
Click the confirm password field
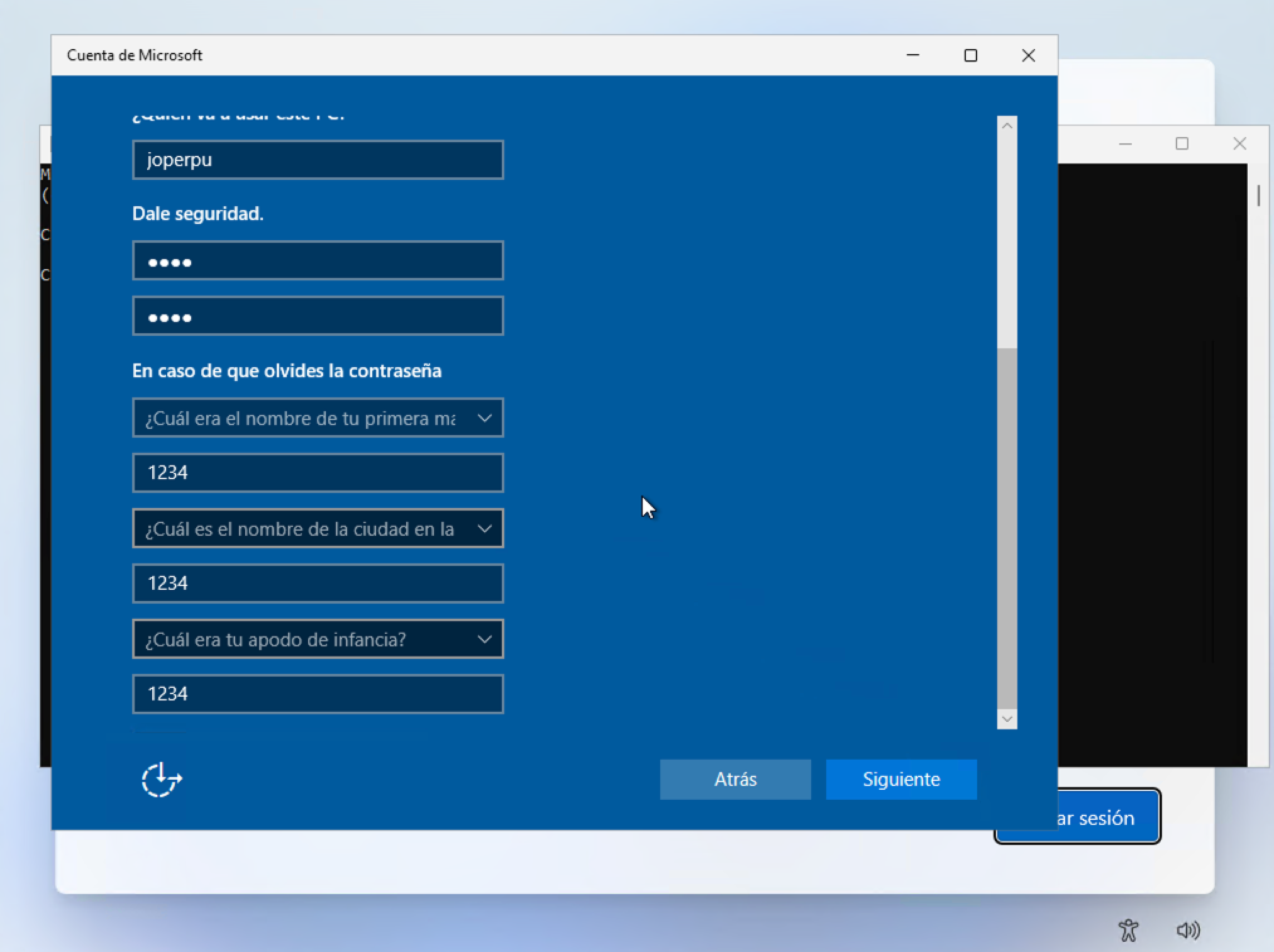point(318,316)
